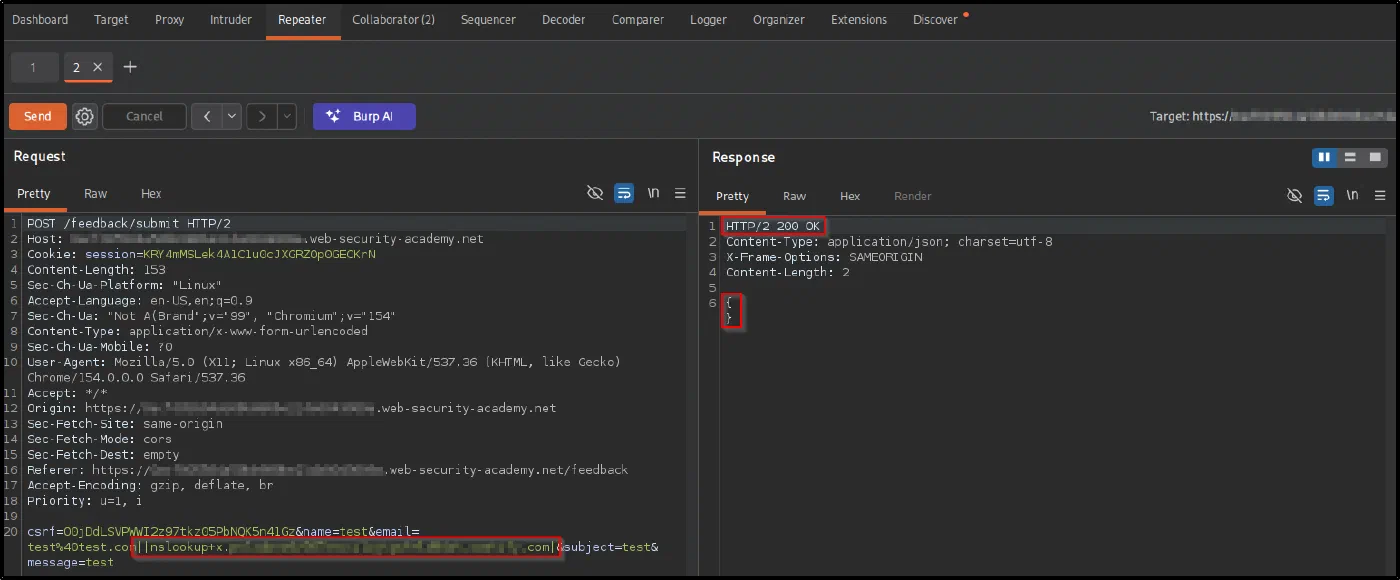Image resolution: width=1400 pixels, height=580 pixels.
Task: Toggle line wrap in Request panel
Action: click(624, 194)
